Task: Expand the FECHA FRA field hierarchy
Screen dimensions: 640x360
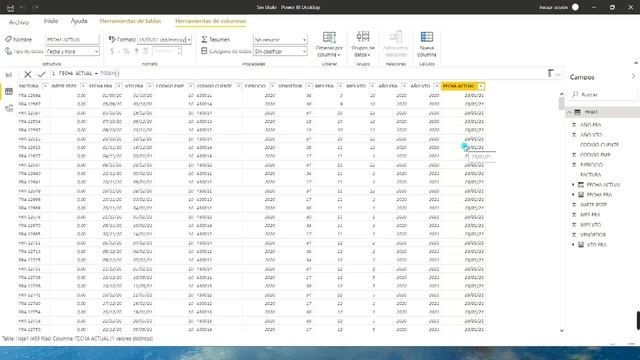Action: coord(573,195)
